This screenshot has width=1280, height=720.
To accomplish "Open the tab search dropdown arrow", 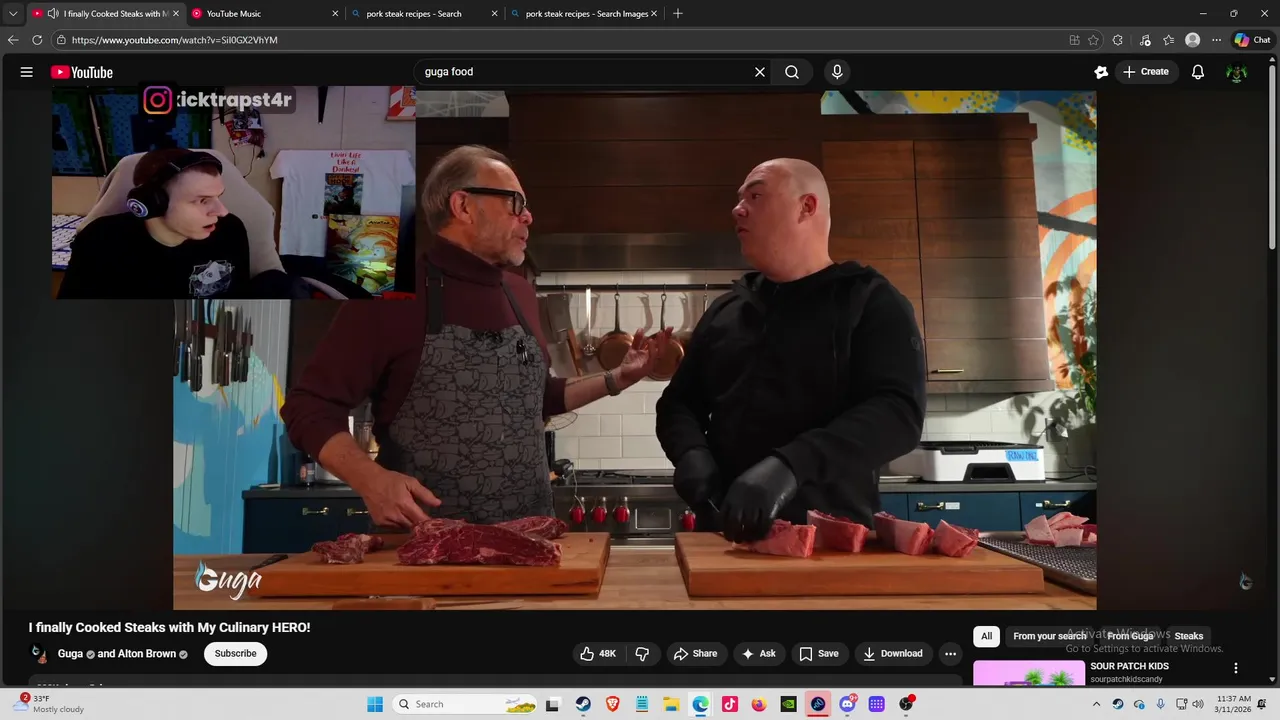I will click(x=13, y=13).
